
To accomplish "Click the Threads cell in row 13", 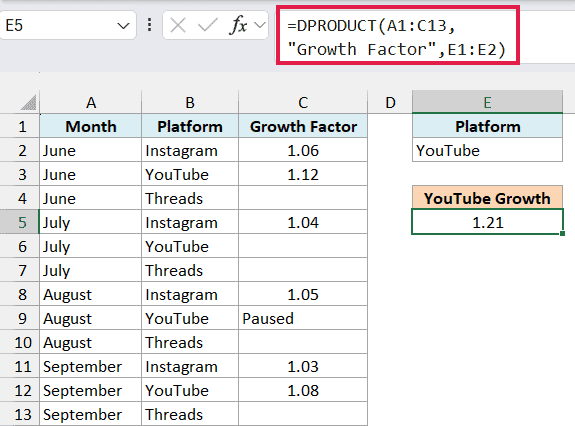I will click(190, 415).
